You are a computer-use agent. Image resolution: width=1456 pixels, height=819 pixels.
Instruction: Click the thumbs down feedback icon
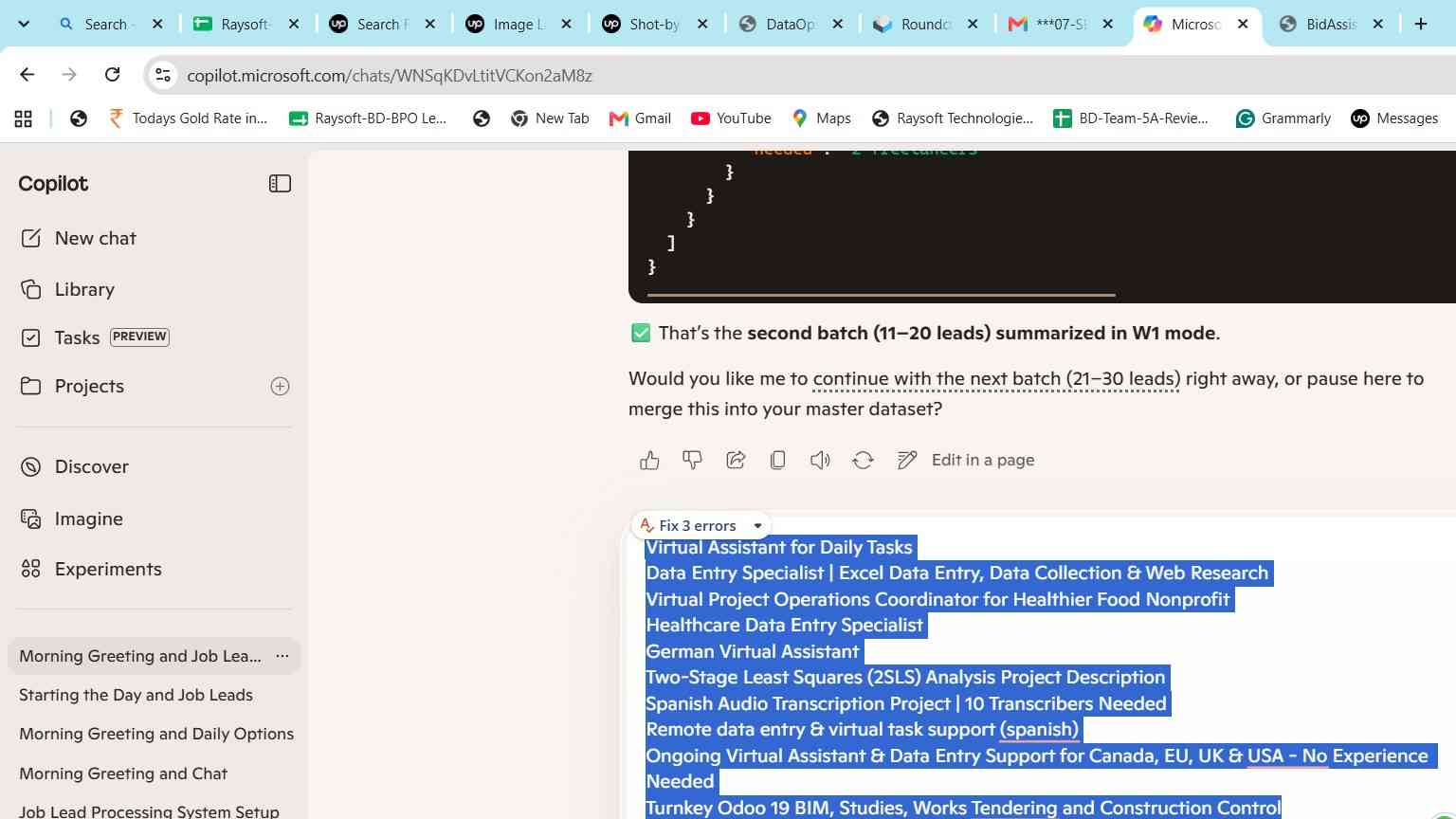click(692, 460)
